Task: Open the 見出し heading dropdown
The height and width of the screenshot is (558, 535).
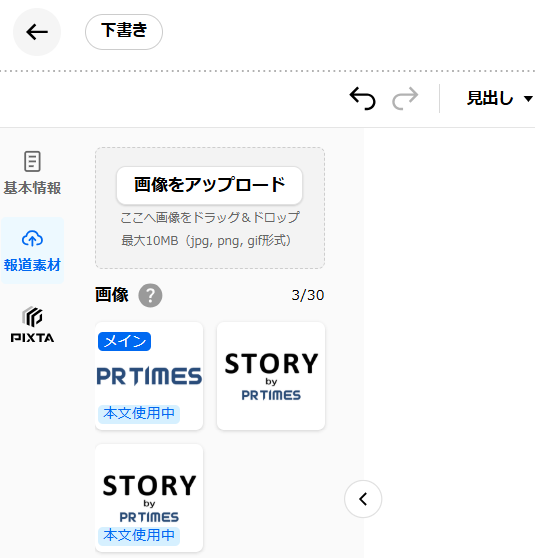Action: tap(499, 98)
